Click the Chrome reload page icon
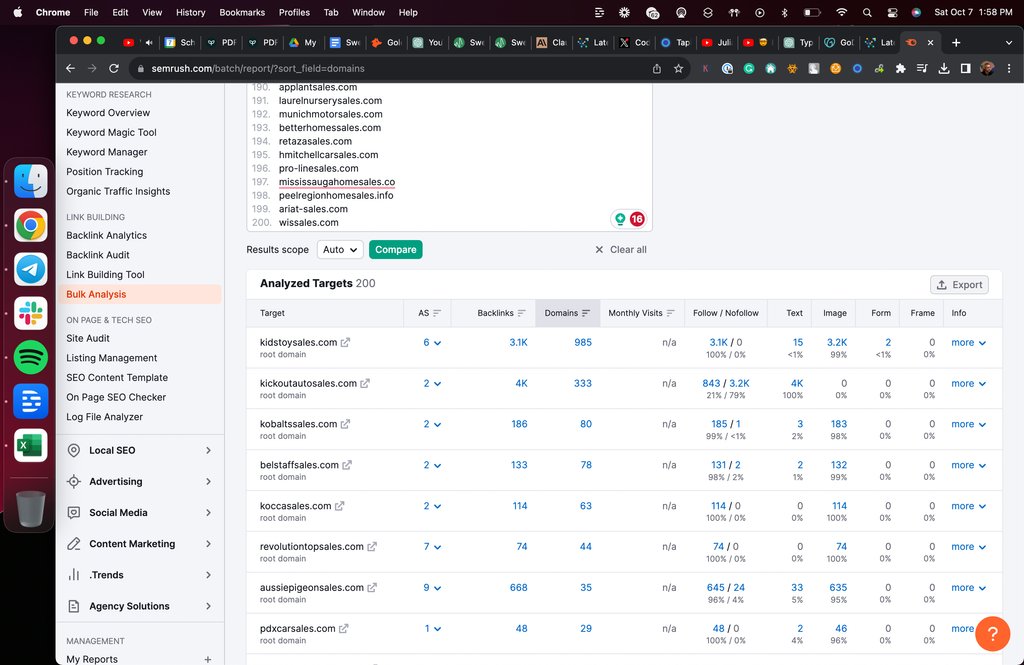This screenshot has height=665, width=1024. 114,69
